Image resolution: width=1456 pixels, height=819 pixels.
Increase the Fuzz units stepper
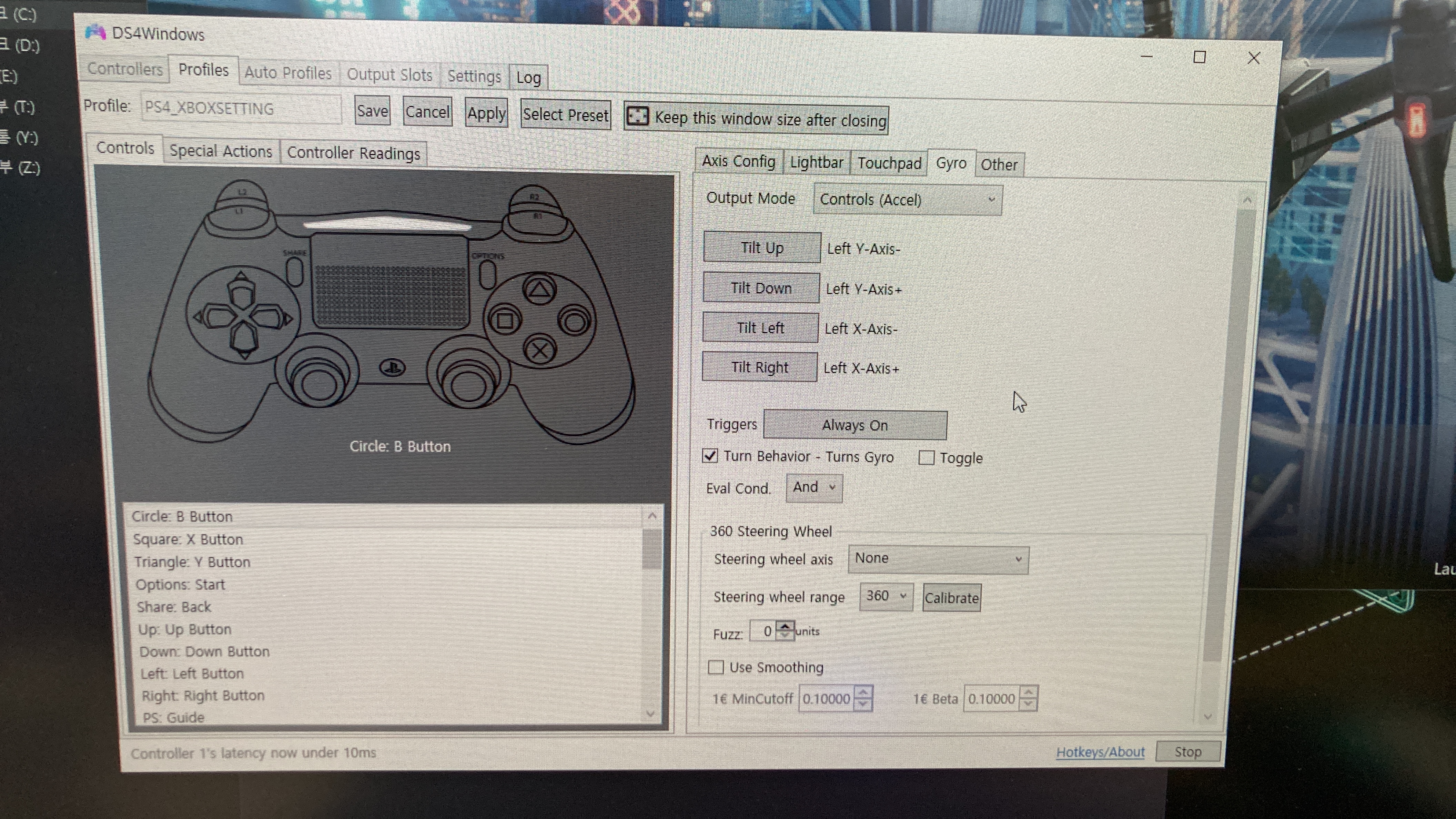(785, 626)
